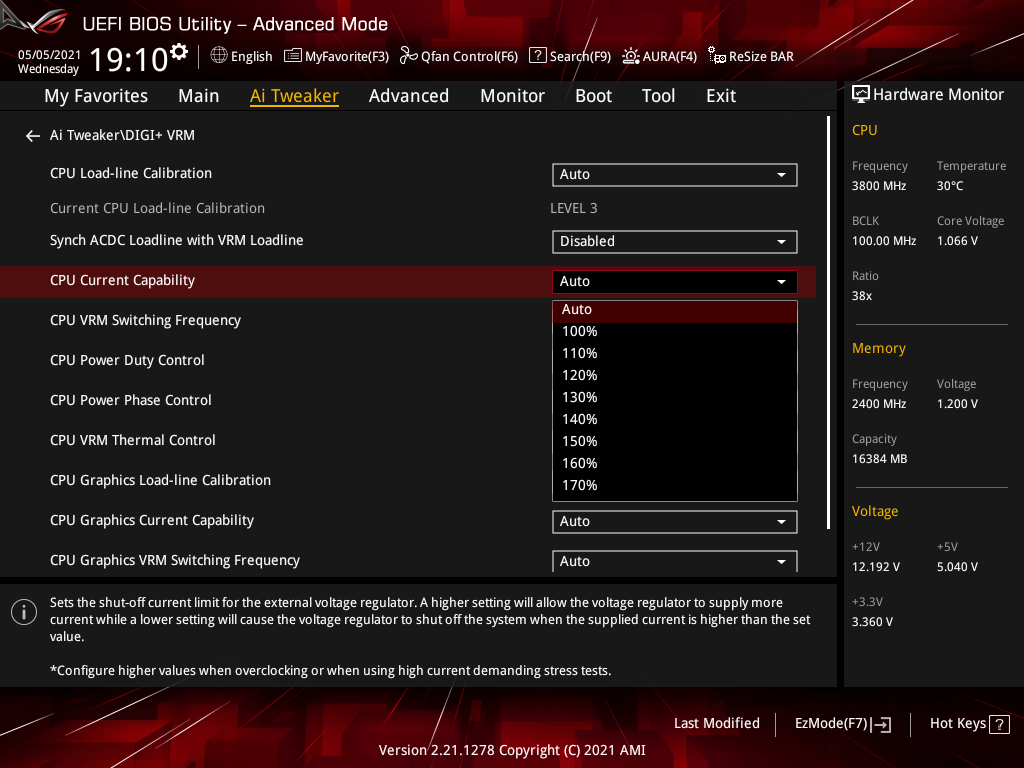The image size is (1024, 768).
Task: Click the settings list scrollbar
Action: (828, 323)
